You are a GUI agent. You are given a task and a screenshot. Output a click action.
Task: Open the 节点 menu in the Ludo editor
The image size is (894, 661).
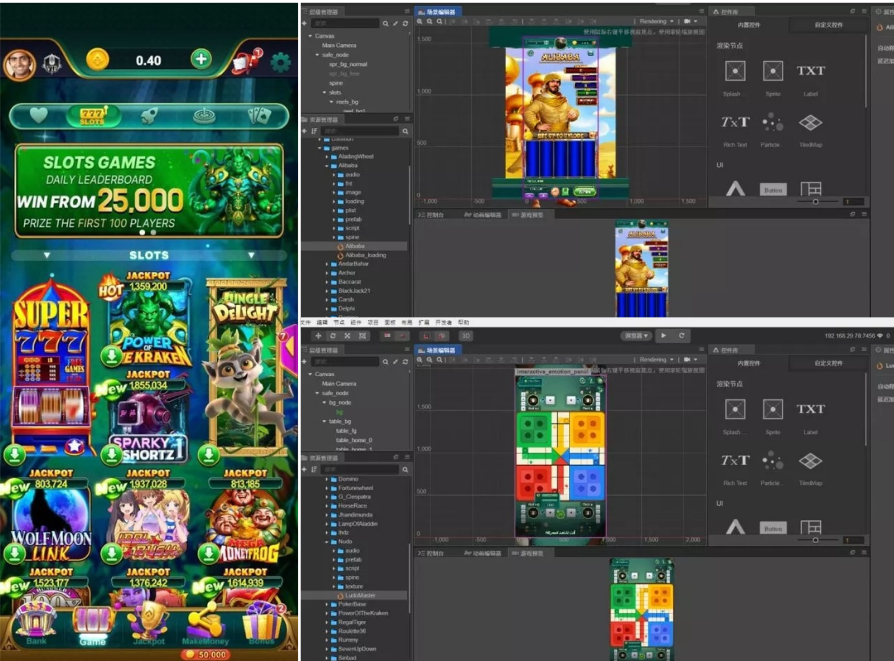[339, 322]
